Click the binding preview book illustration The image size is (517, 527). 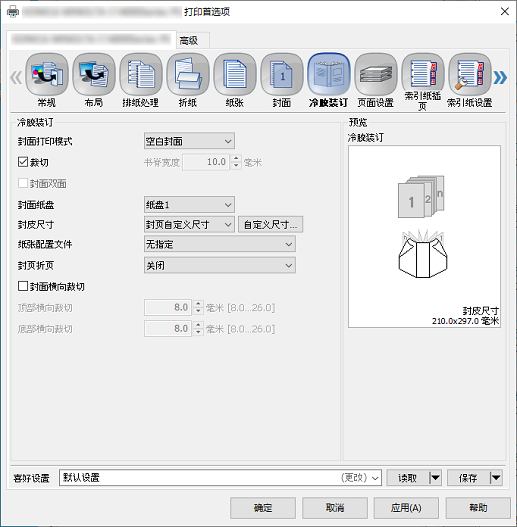pyautogui.click(x=423, y=254)
